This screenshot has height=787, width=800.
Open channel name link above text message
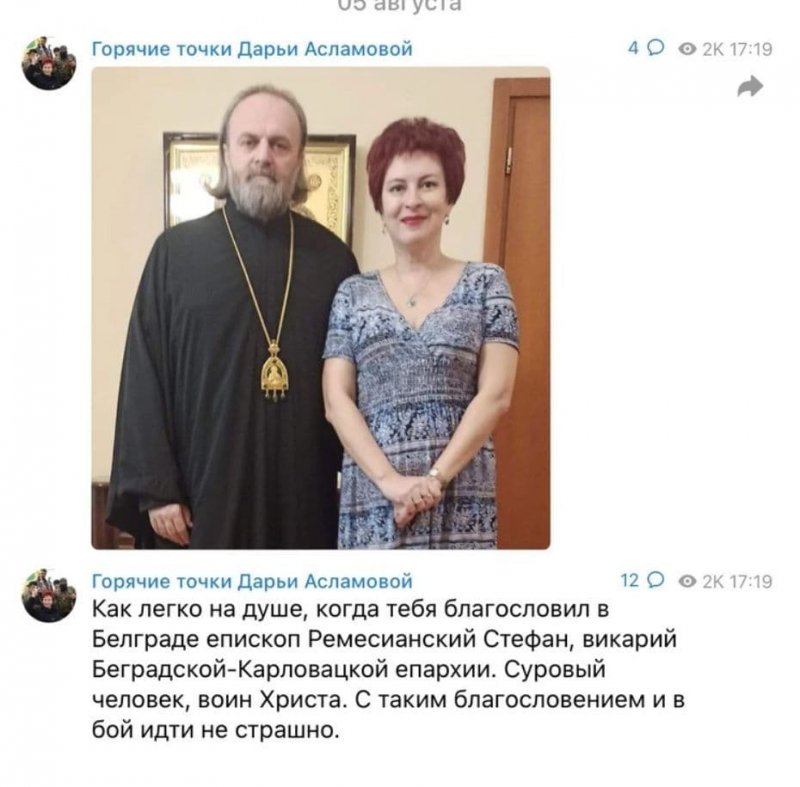pyautogui.click(x=252, y=581)
